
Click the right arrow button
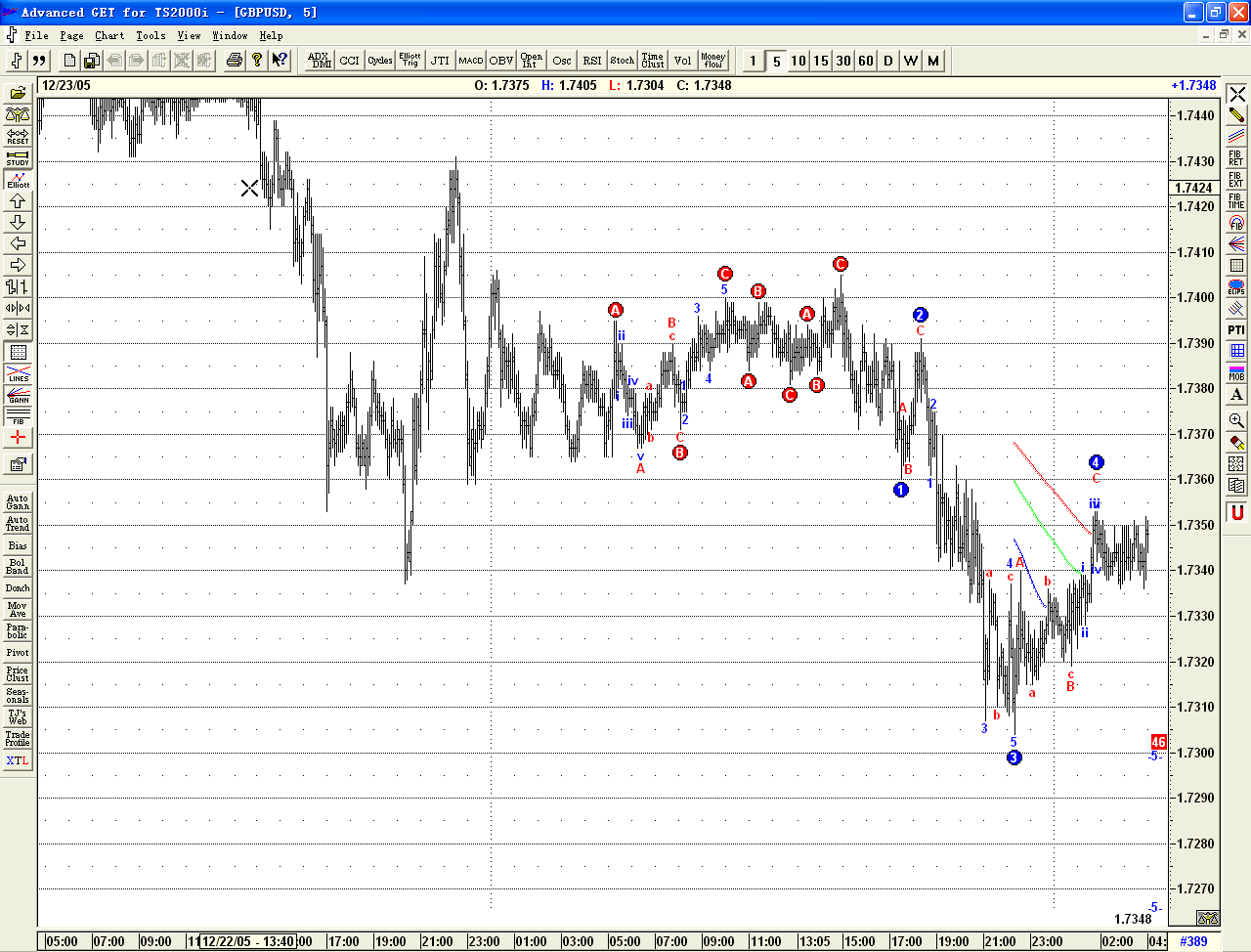18,266
